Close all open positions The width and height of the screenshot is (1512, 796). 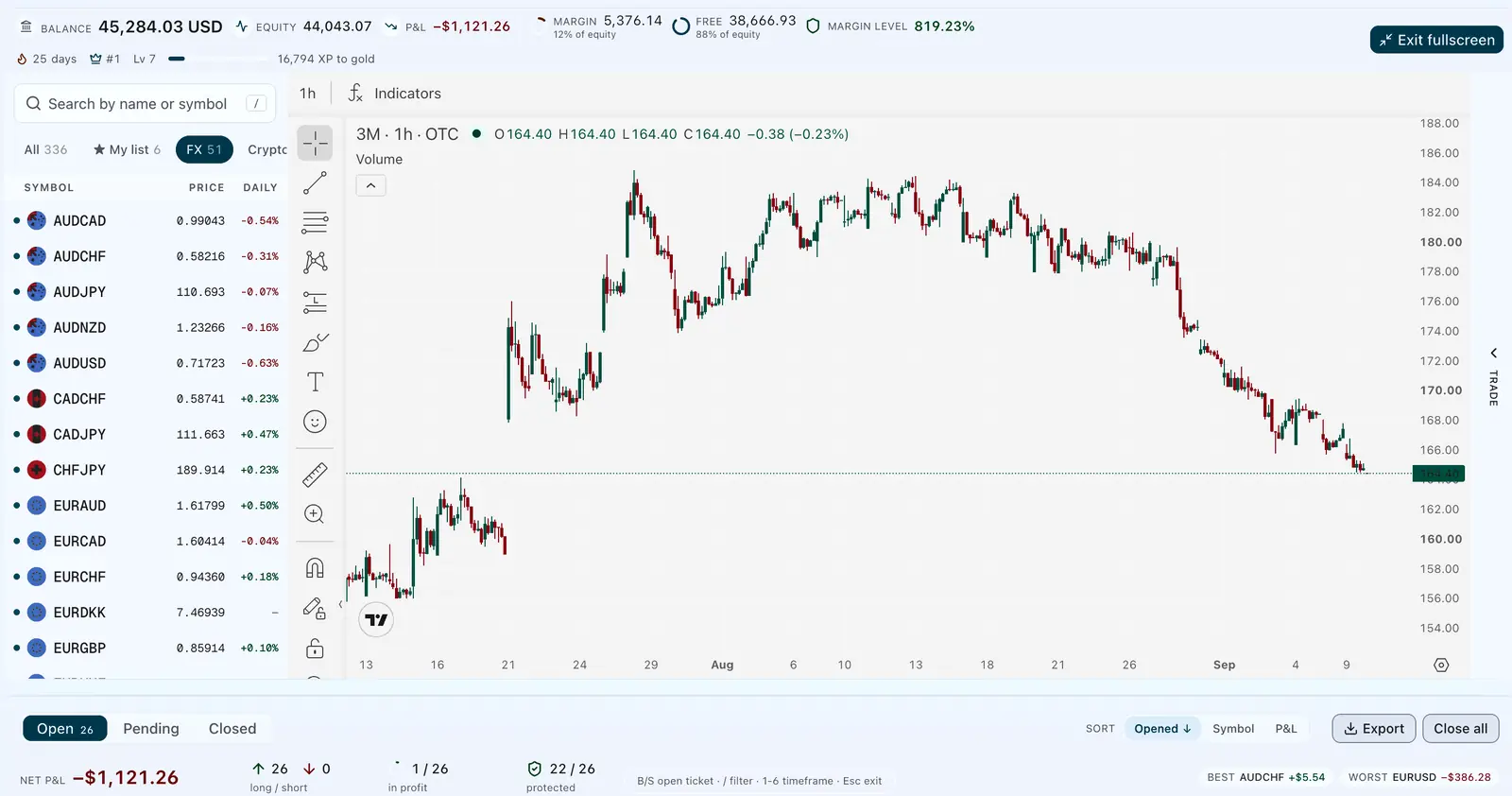click(x=1460, y=728)
